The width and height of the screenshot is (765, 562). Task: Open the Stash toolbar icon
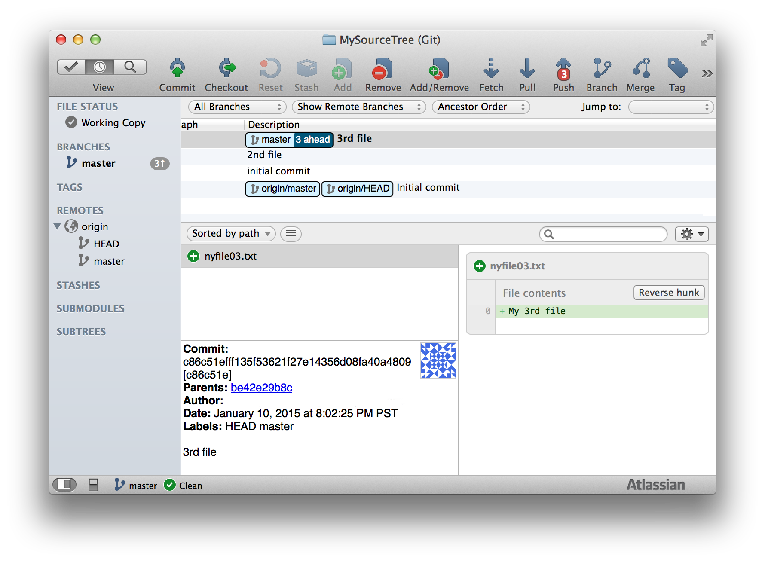pyautogui.click(x=306, y=75)
